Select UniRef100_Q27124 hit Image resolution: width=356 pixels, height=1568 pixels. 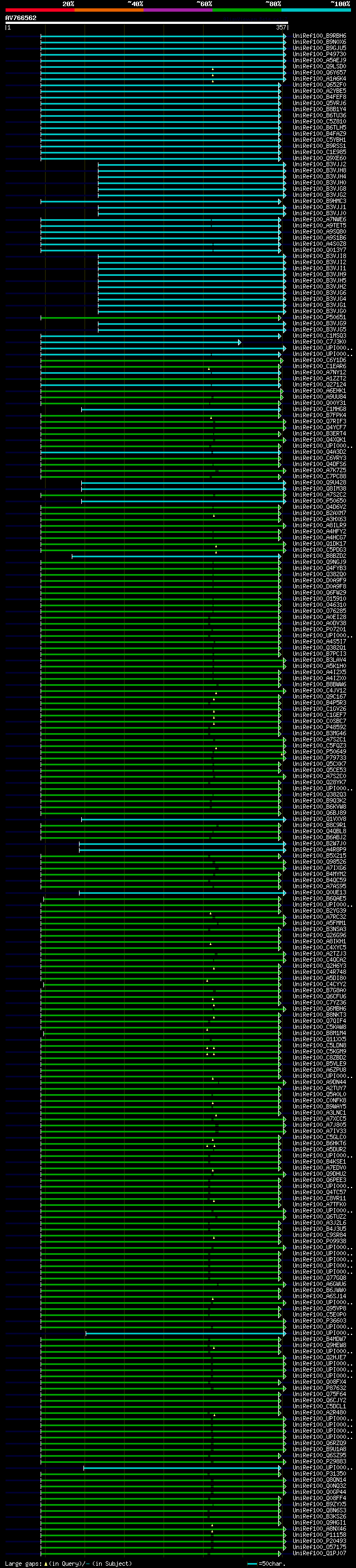[319, 384]
